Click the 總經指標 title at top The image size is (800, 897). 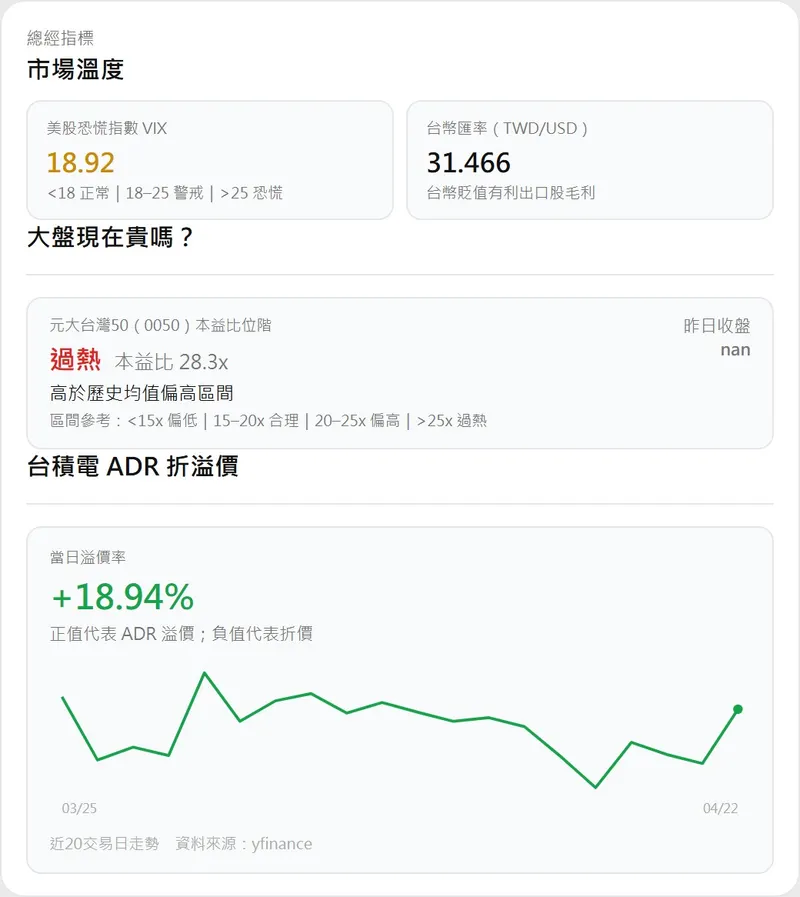[x=61, y=38]
